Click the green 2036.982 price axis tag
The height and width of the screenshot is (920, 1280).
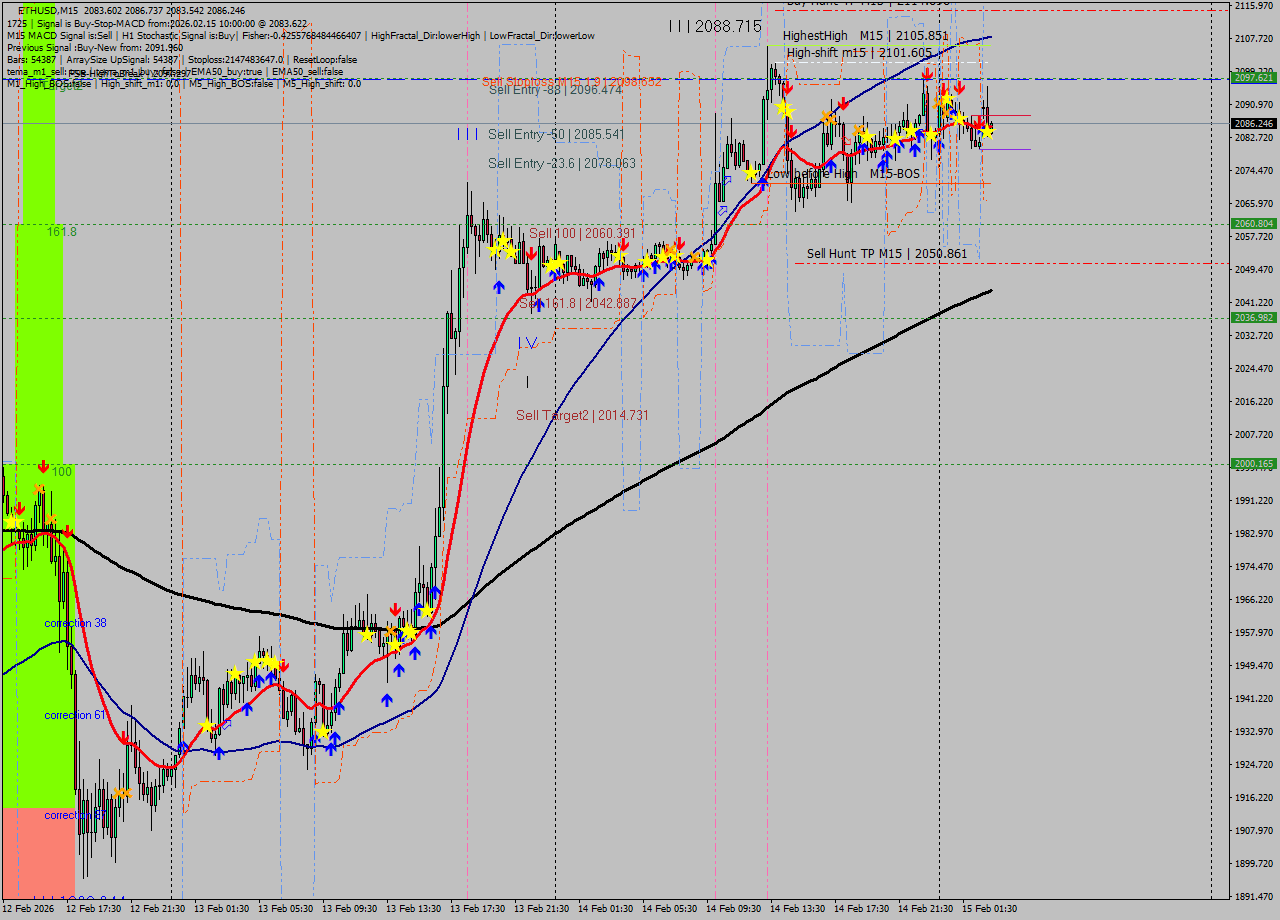pyautogui.click(x=1254, y=318)
